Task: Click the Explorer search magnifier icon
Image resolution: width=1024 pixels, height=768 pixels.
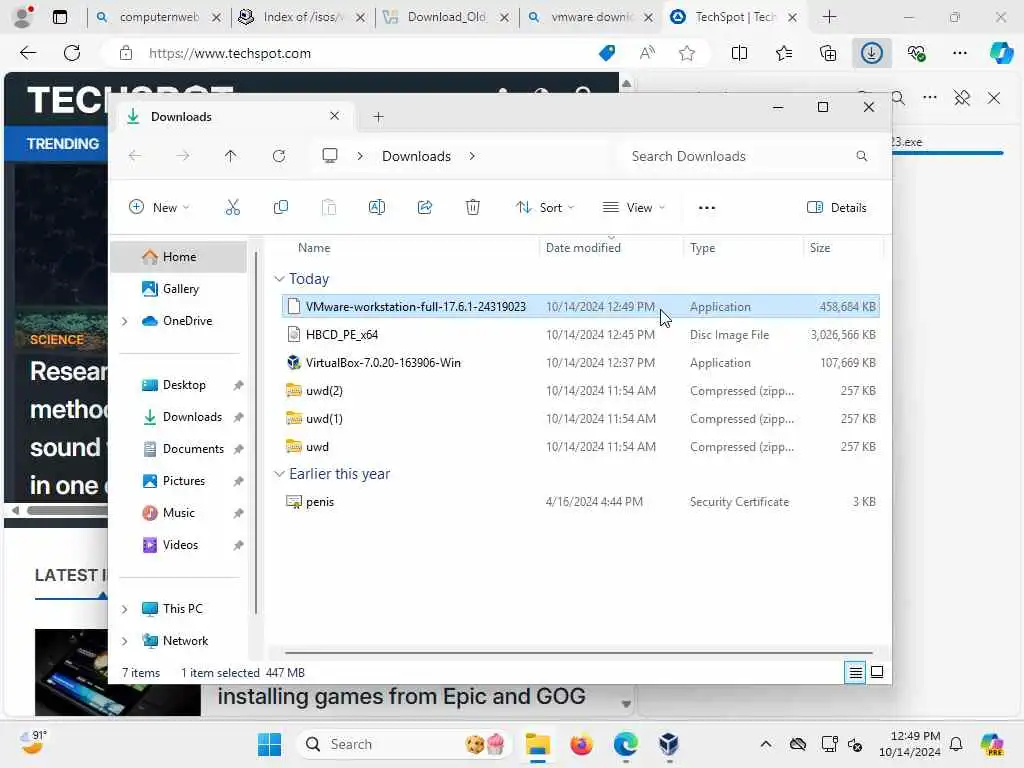Action: [x=862, y=156]
